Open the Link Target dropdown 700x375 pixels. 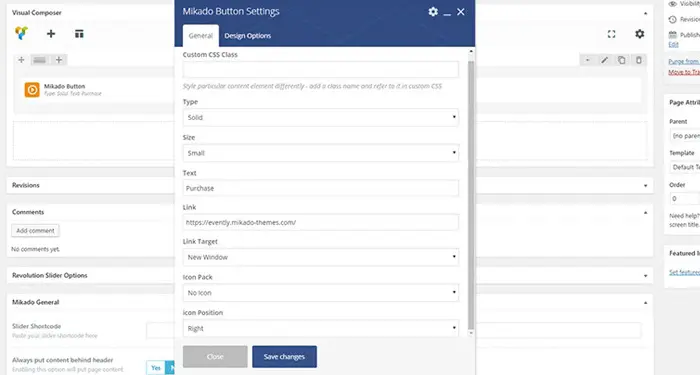coord(321,257)
